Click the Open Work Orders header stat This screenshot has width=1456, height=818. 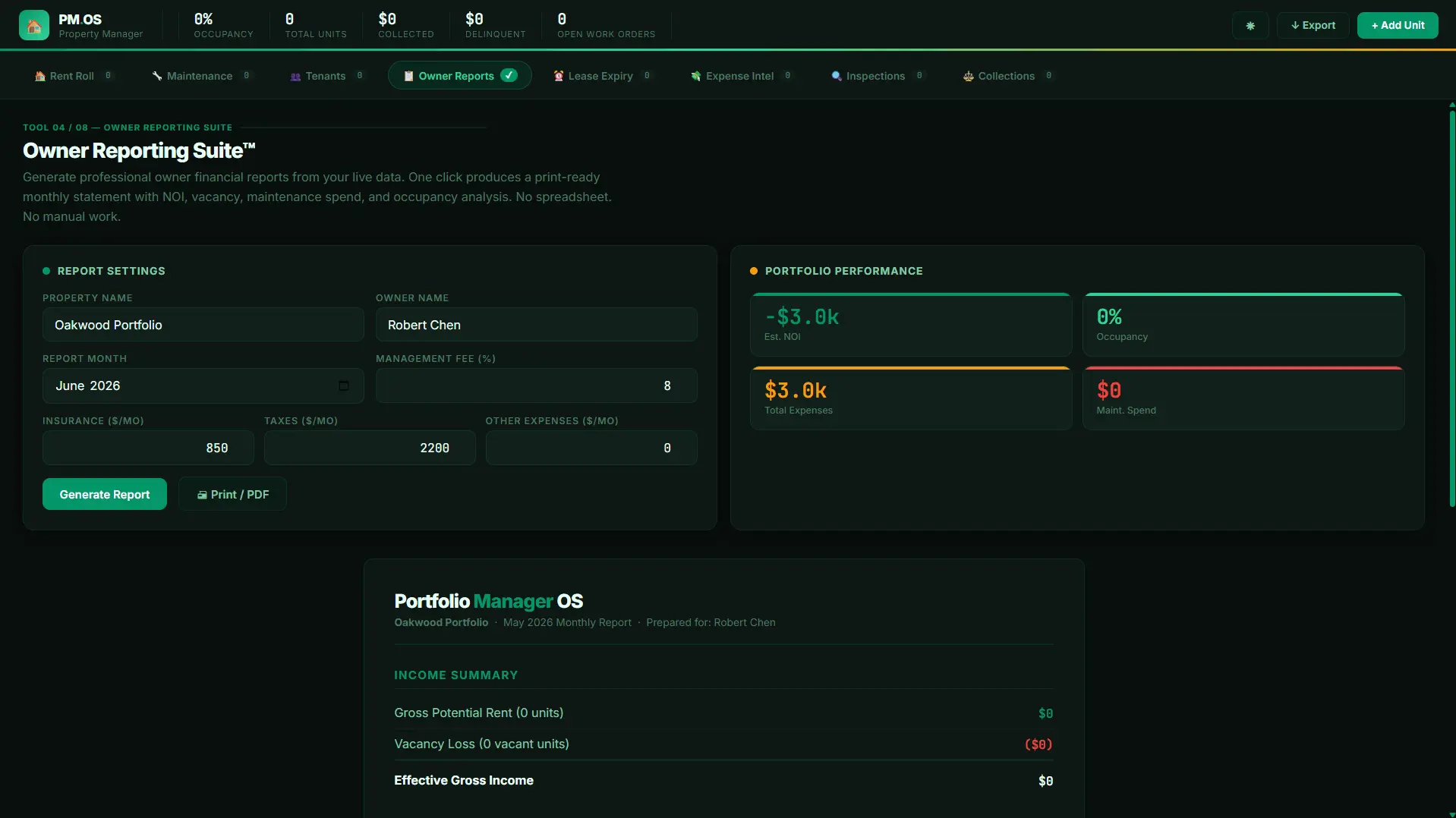tap(606, 25)
